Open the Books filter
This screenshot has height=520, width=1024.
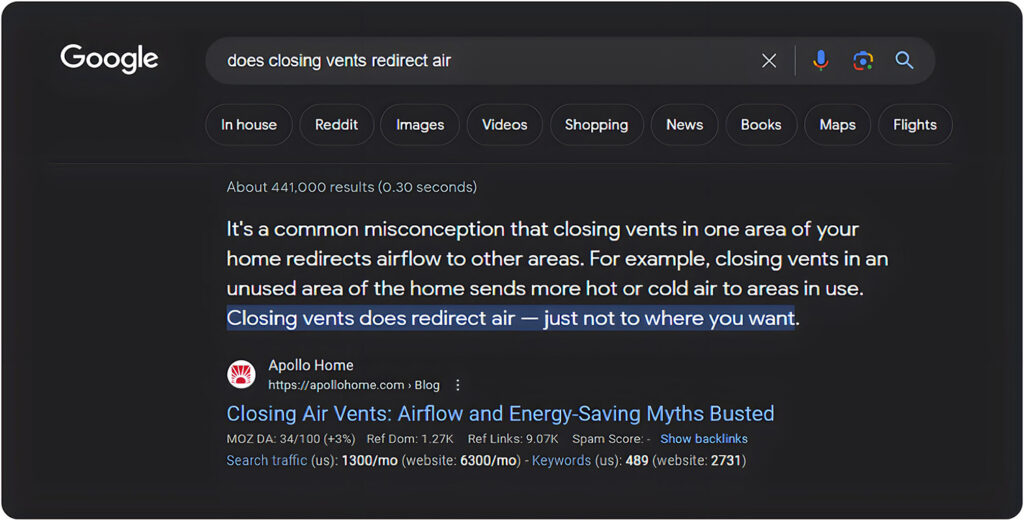pos(761,125)
